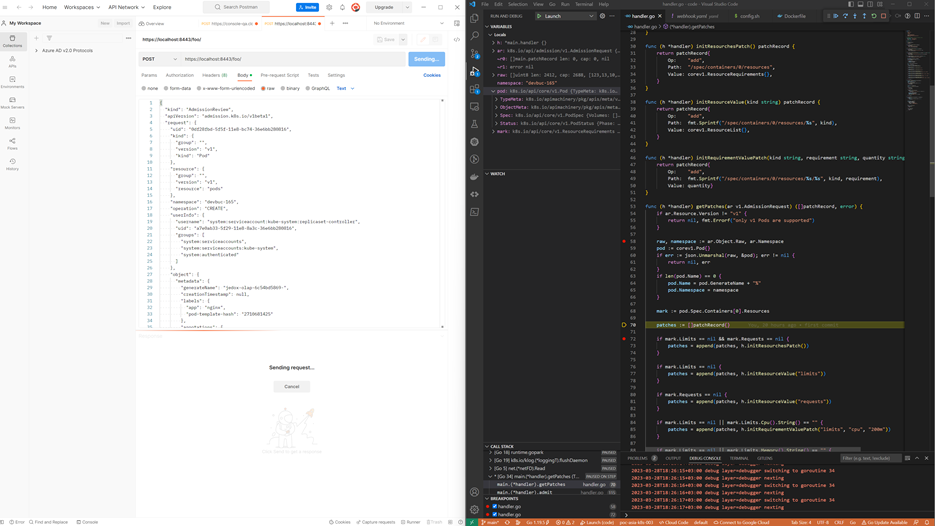Open the Flows sidebar section

point(12,144)
